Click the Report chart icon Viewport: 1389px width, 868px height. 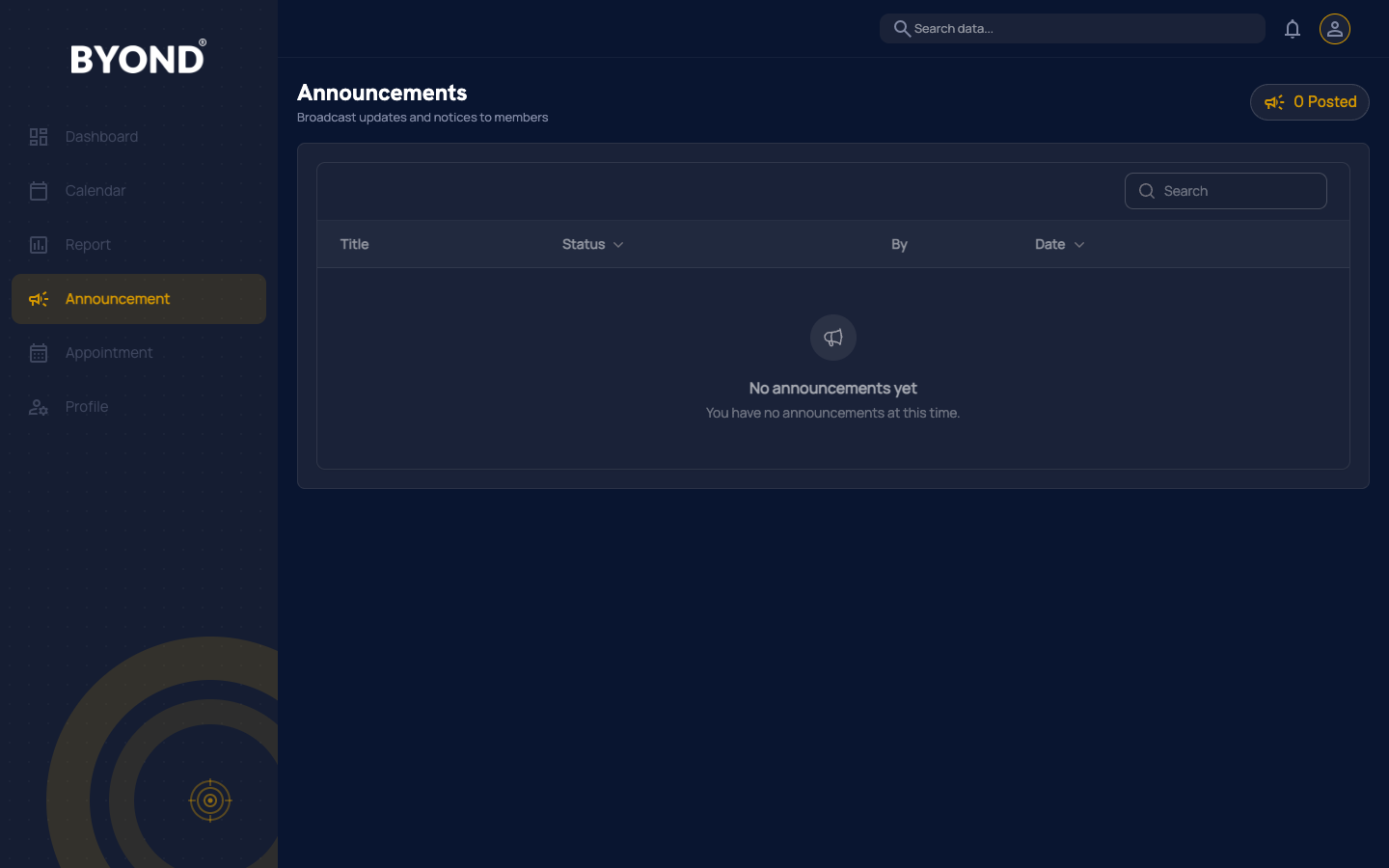39,245
